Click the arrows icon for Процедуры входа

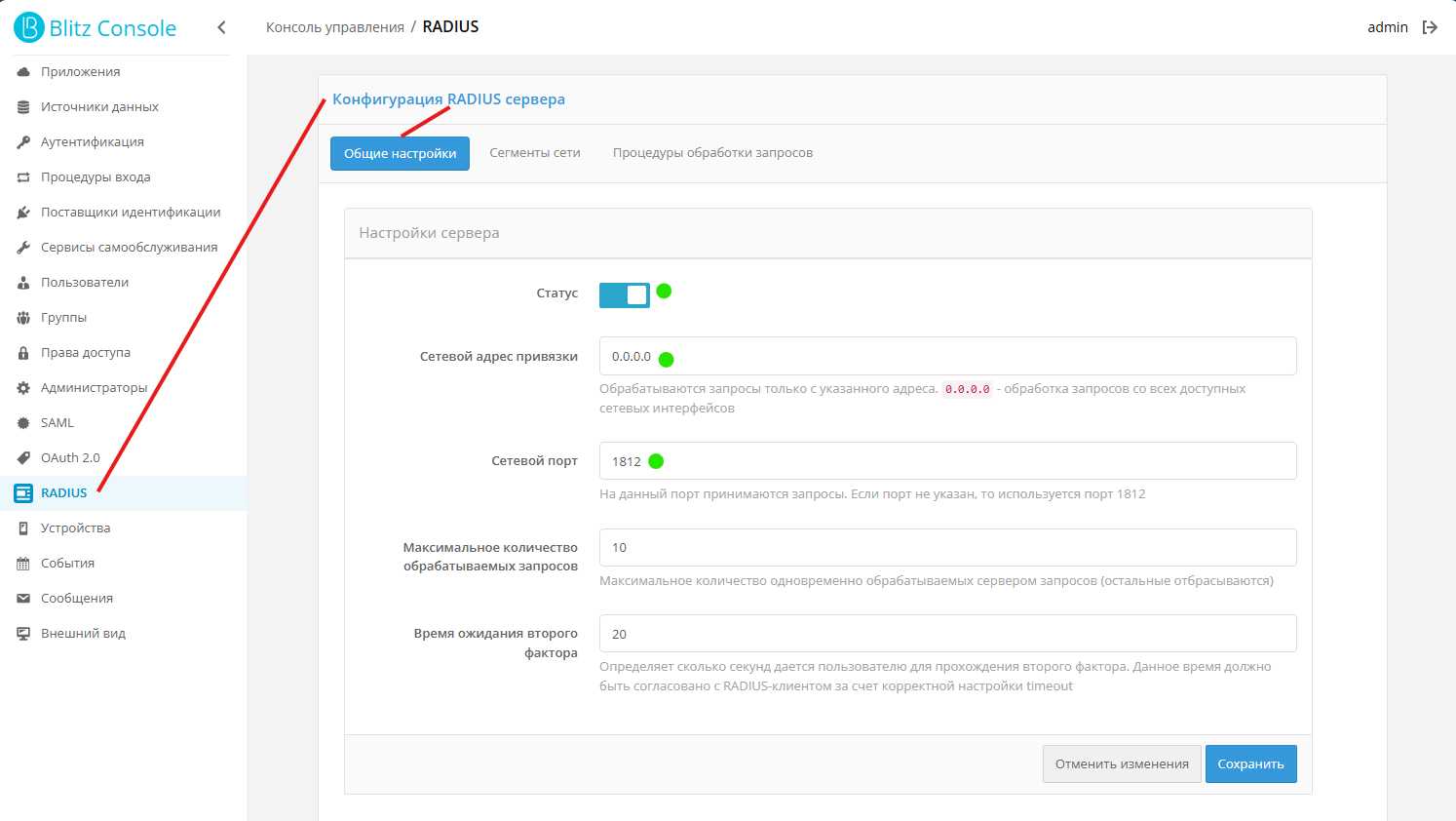(x=23, y=177)
